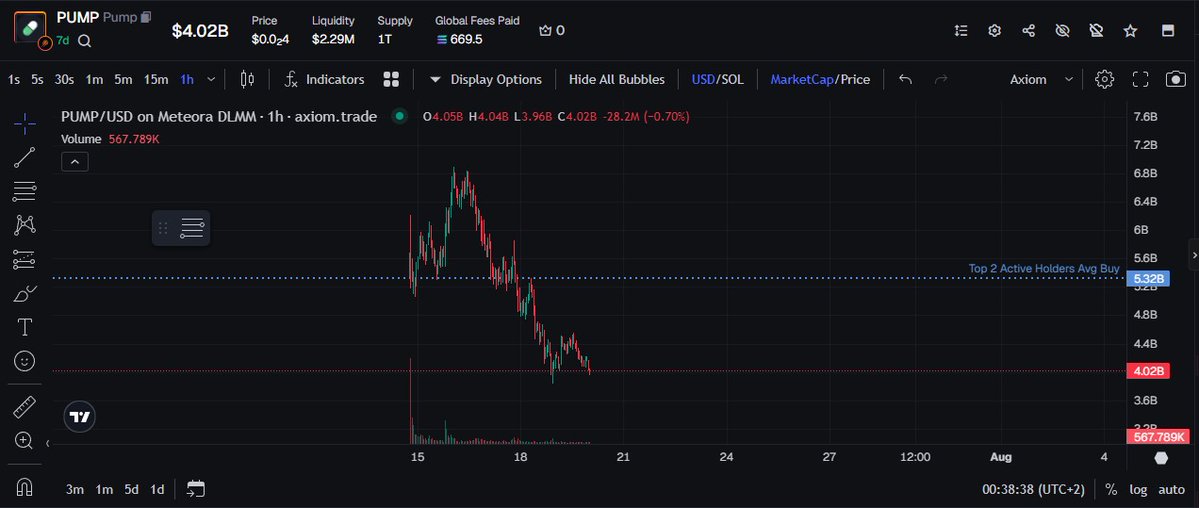Click the TradingView logo on chart
The height and width of the screenshot is (508, 1199).
pyautogui.click(x=80, y=417)
